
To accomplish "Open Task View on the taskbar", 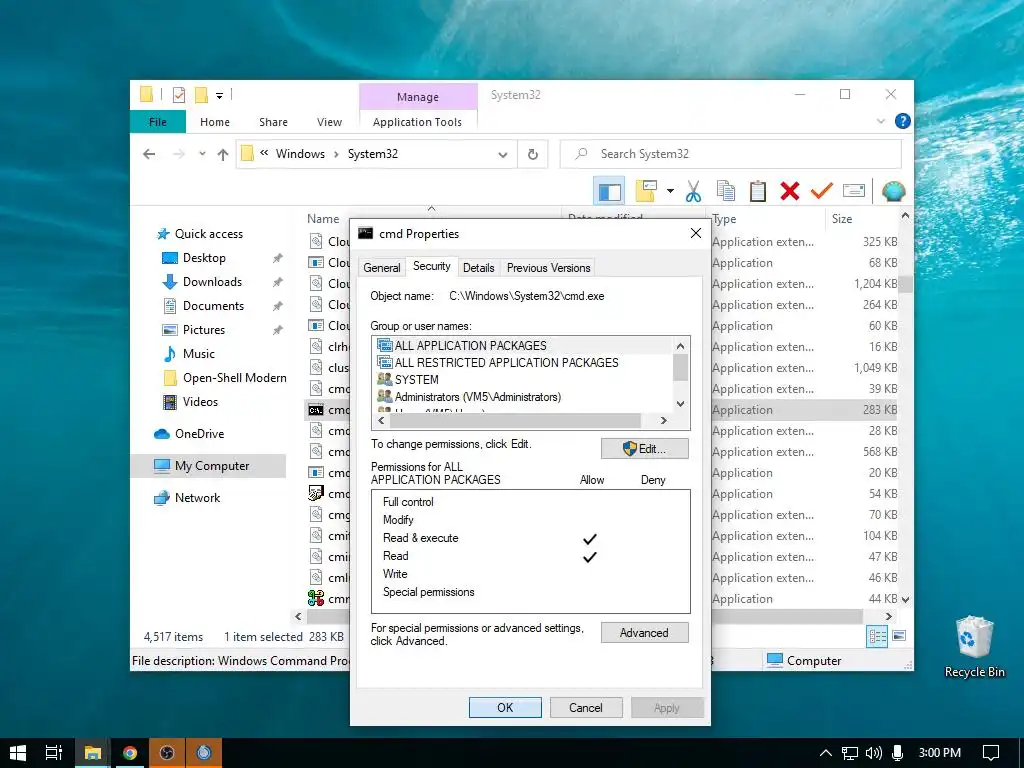I will pyautogui.click(x=54, y=753).
